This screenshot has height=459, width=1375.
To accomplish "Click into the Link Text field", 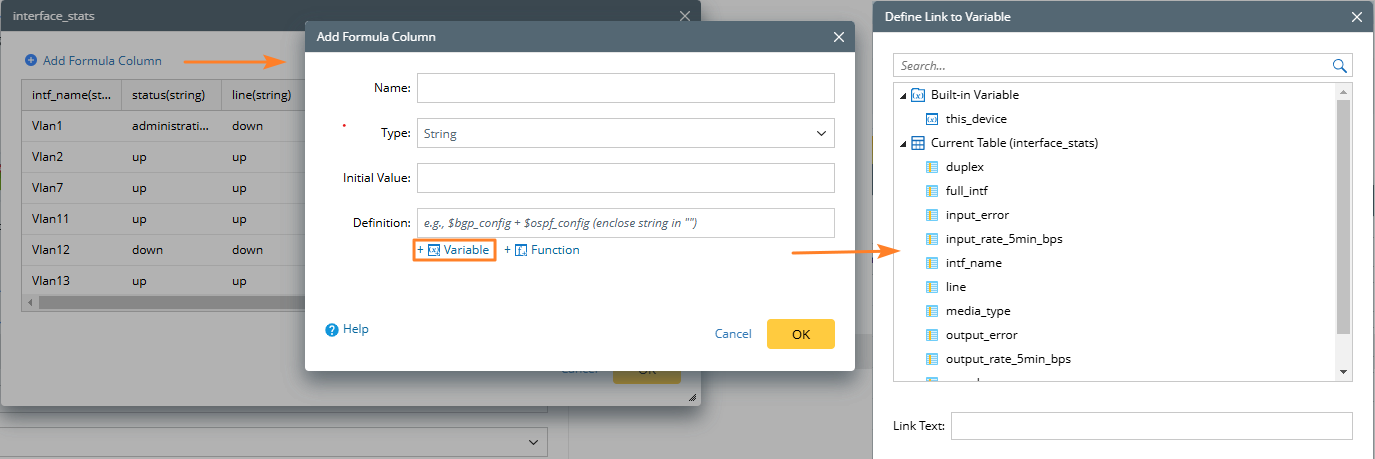I will pyautogui.click(x=1151, y=426).
